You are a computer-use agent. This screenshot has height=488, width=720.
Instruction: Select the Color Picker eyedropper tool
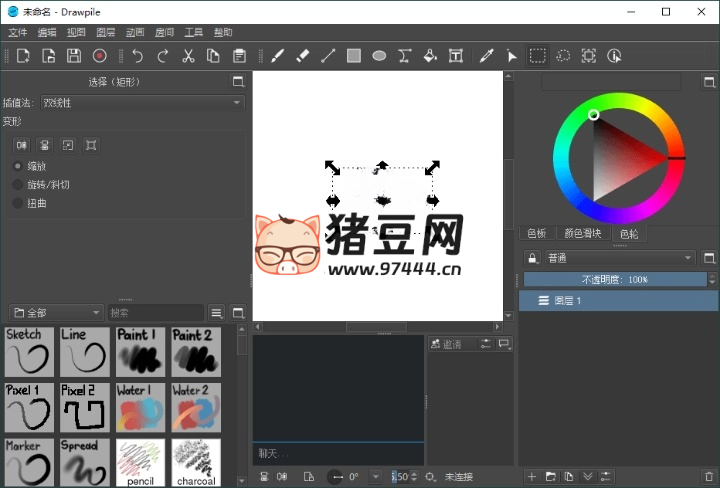tap(486, 56)
